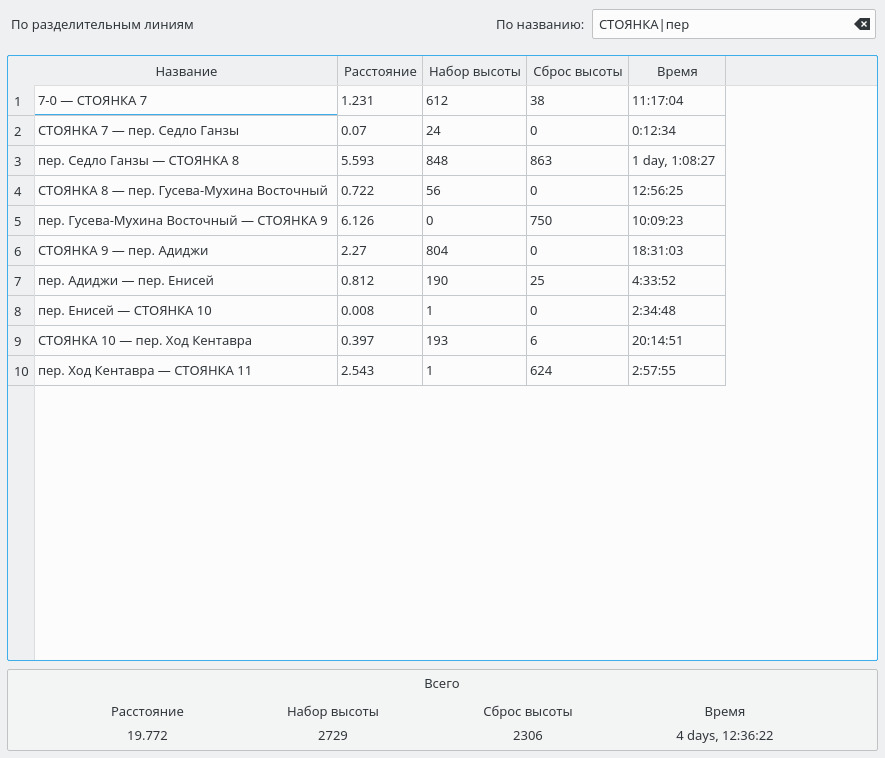This screenshot has height=758, width=885.
Task: Sort by the Расстояние column header
Action: coord(380,71)
